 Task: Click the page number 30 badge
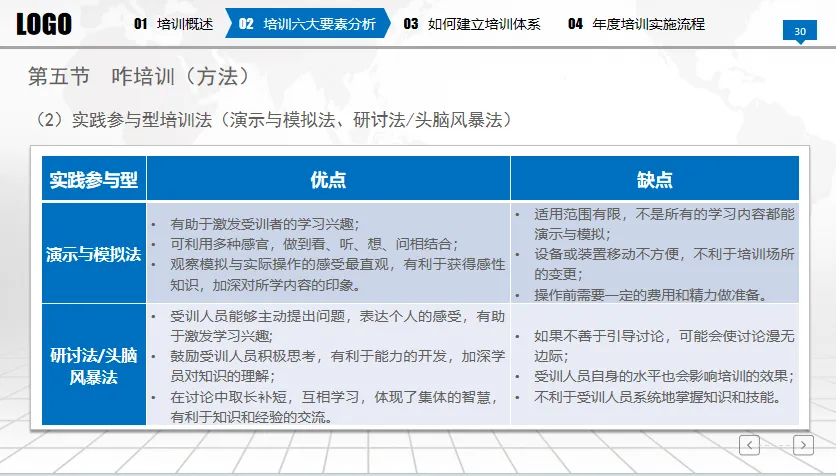tap(800, 31)
